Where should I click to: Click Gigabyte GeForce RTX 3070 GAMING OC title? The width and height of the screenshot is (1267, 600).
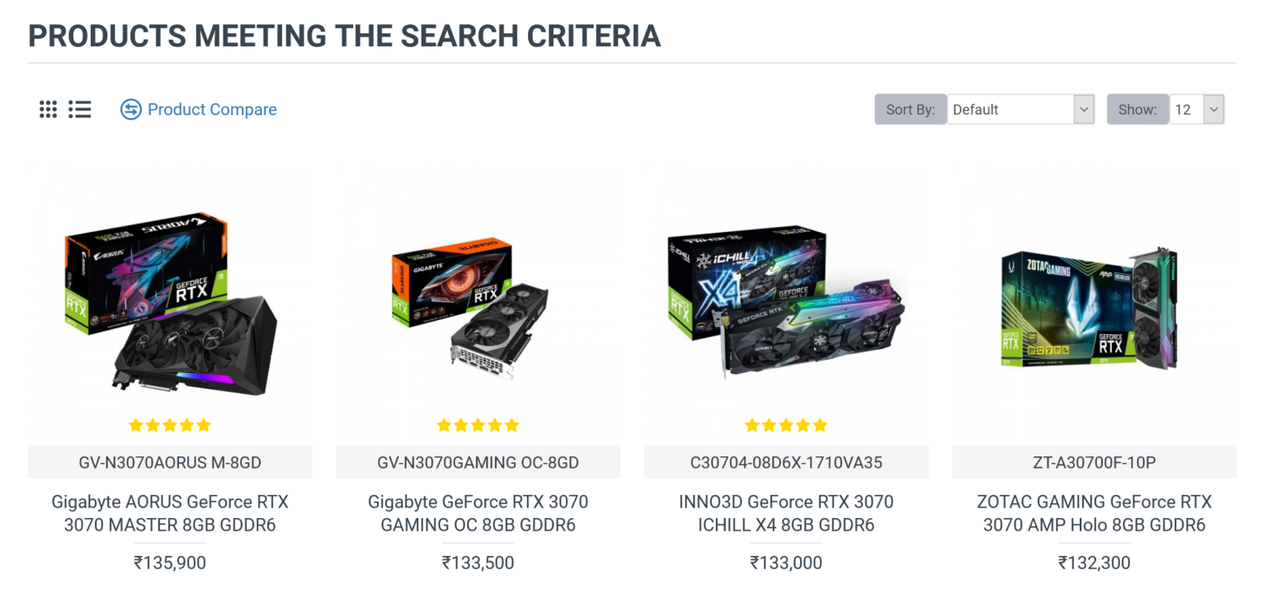(x=478, y=513)
